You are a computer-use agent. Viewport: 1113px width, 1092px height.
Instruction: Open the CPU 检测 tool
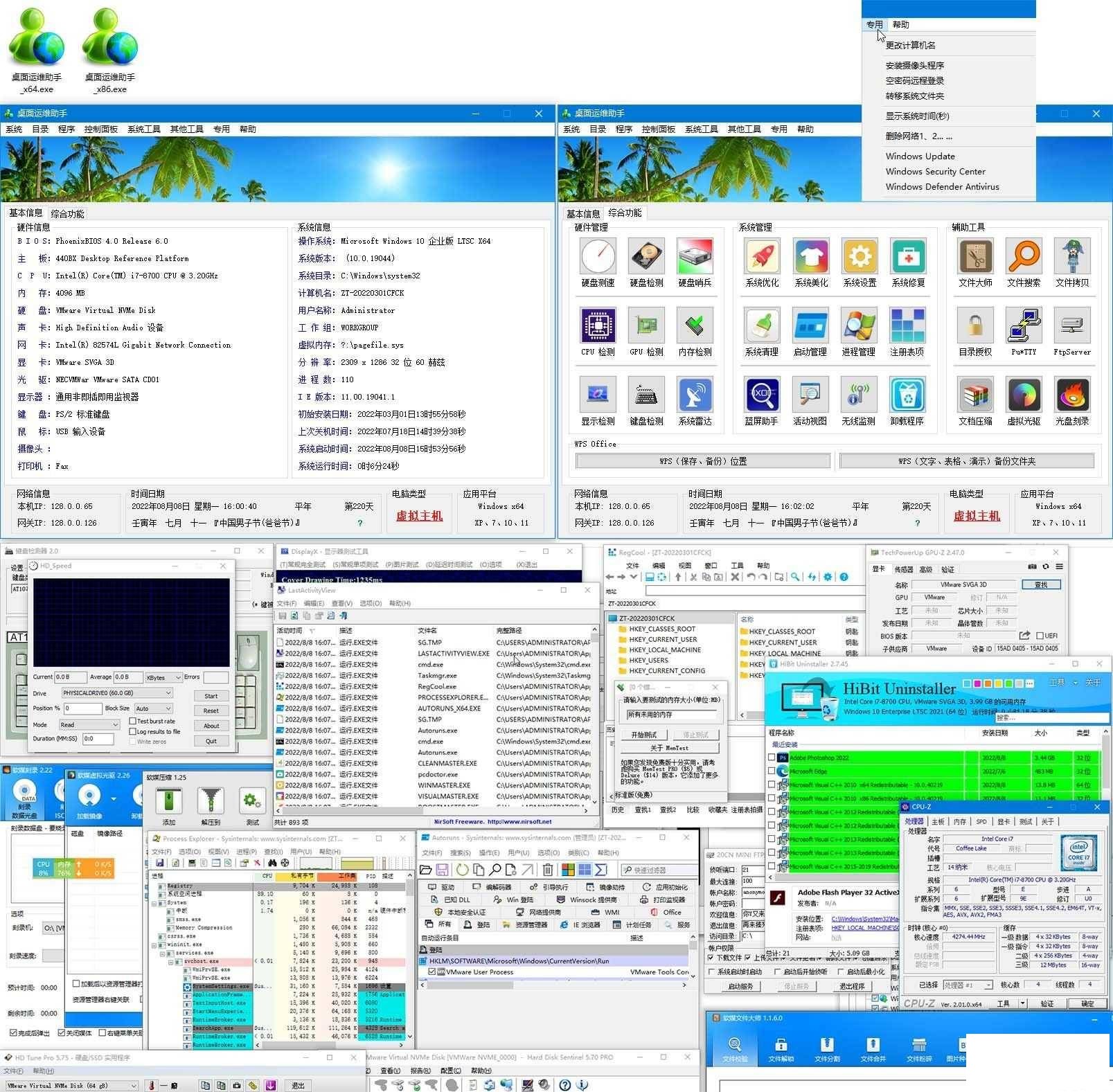[598, 325]
